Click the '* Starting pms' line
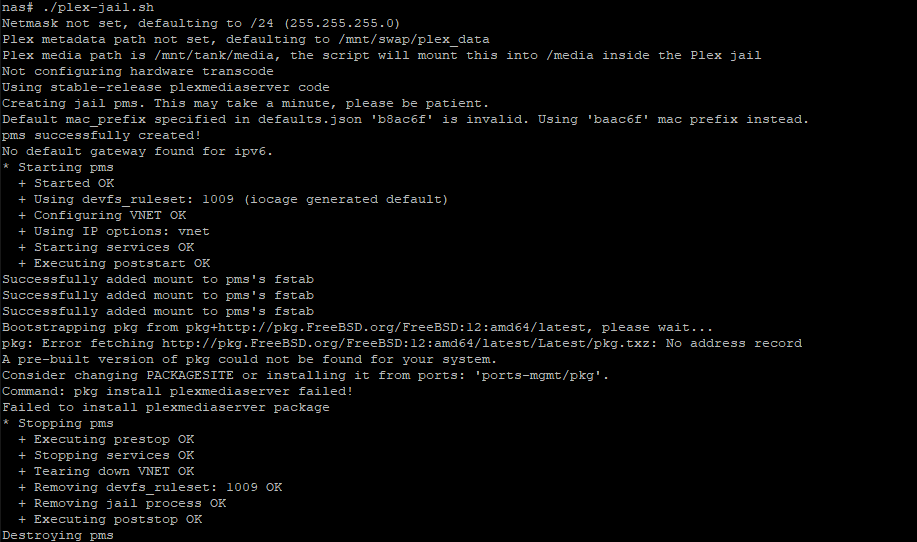 (58, 167)
